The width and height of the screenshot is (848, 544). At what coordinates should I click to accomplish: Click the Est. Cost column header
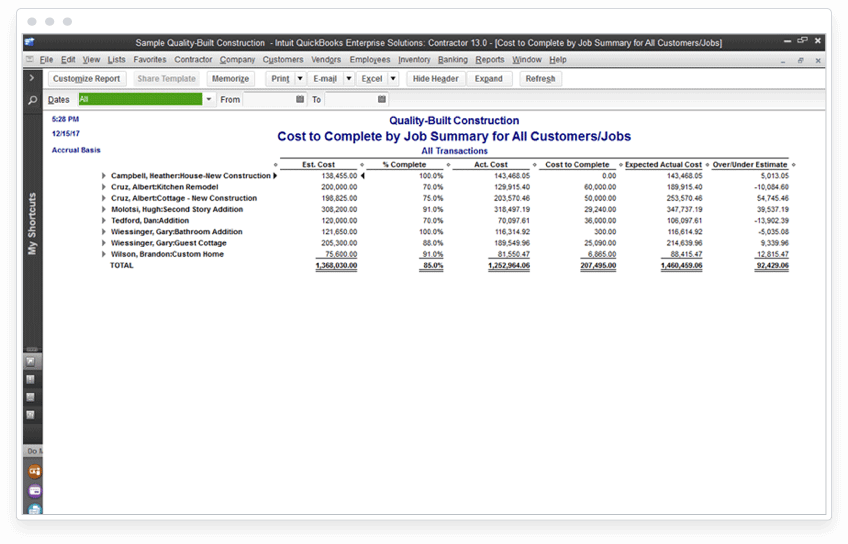click(x=319, y=164)
